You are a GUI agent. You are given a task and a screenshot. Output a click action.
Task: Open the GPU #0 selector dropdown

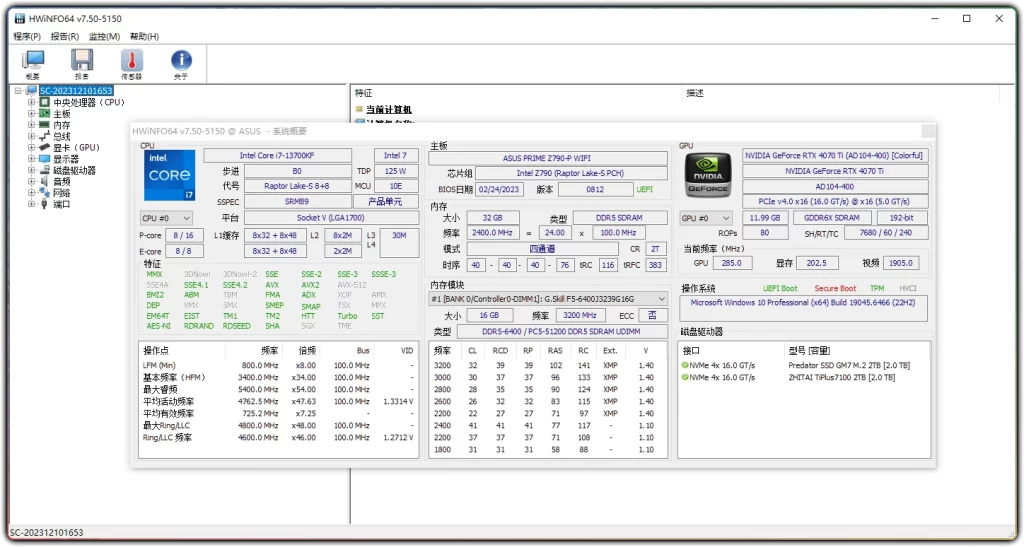pyautogui.click(x=705, y=218)
